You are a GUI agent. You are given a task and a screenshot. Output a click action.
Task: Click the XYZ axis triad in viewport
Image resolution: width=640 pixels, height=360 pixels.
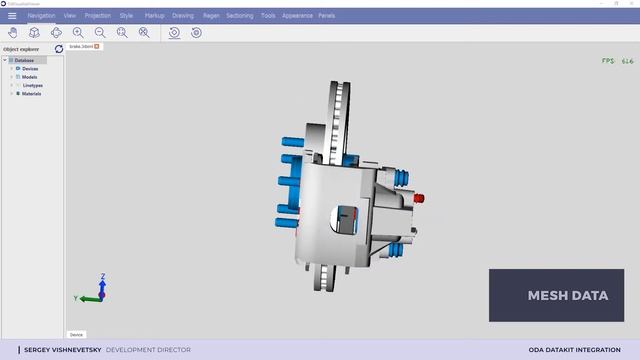click(x=91, y=289)
